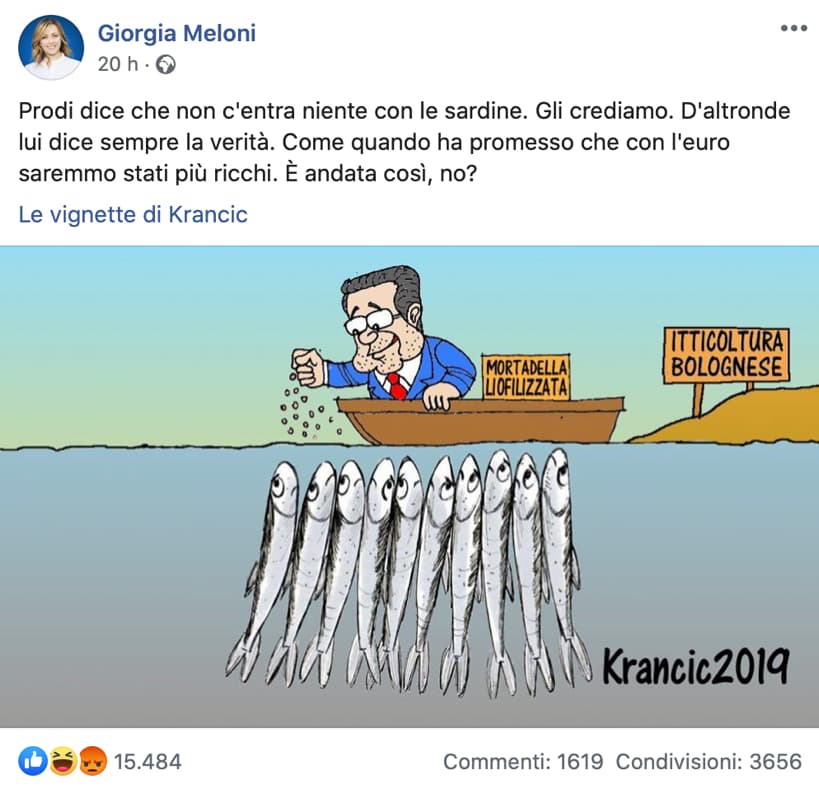The width and height of the screenshot is (819, 789).
Task: Open Giorgia Meloni's profile picture
Action: coord(51,48)
